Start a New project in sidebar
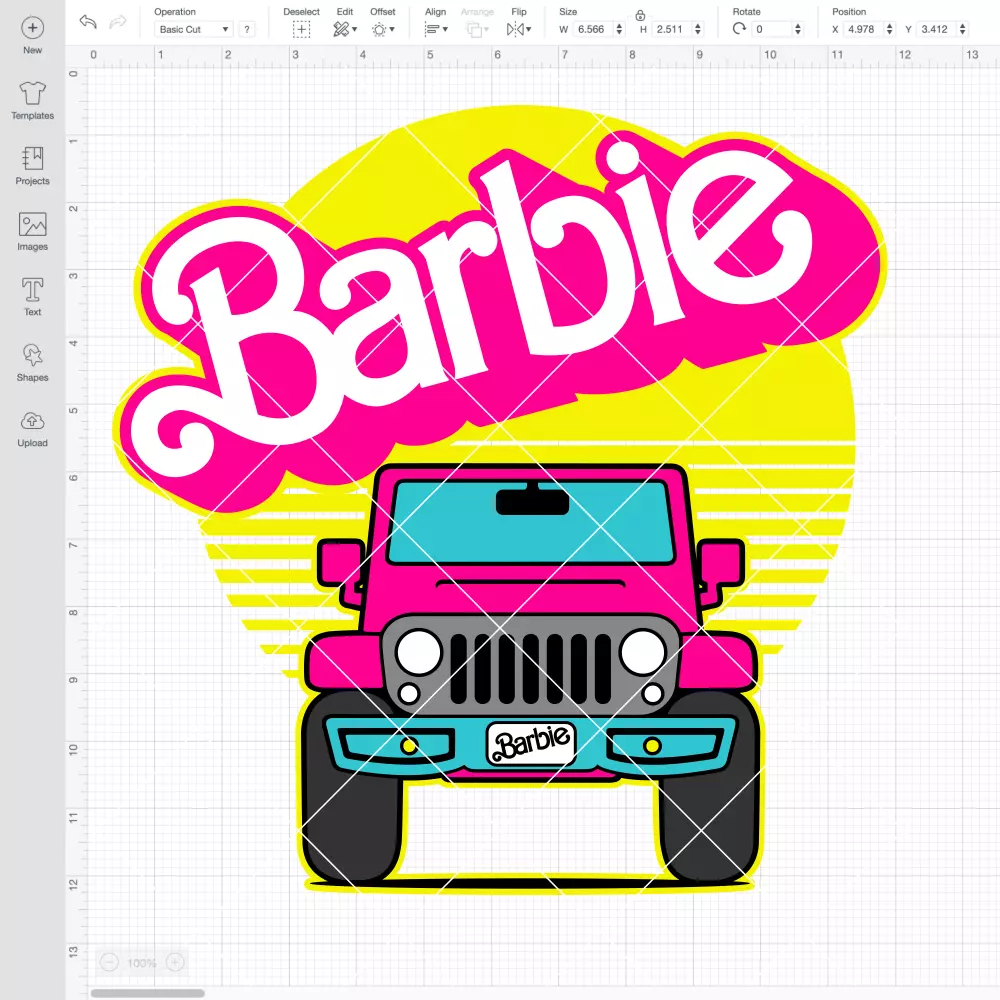This screenshot has width=1000, height=1000. [x=33, y=36]
